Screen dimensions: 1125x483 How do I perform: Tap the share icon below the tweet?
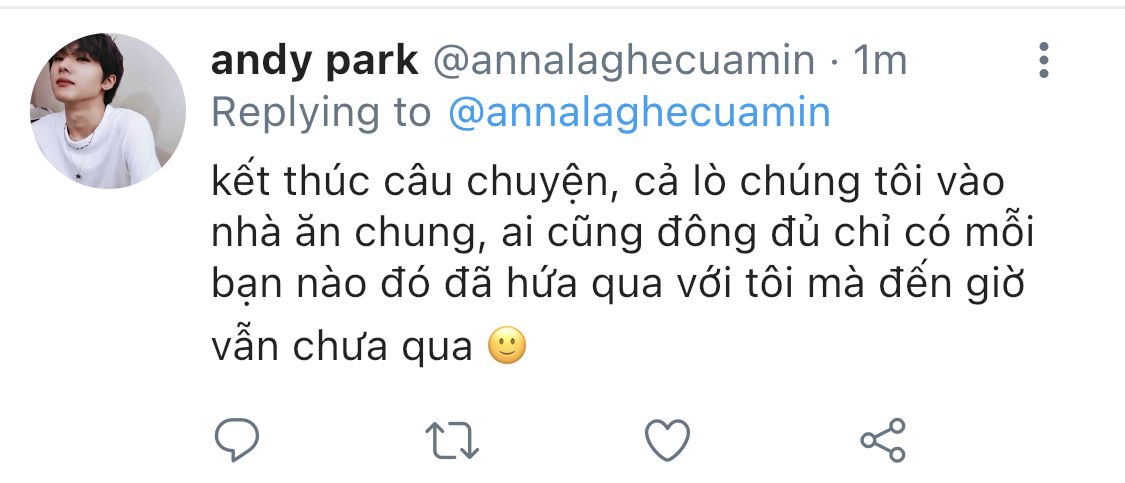[x=883, y=439]
